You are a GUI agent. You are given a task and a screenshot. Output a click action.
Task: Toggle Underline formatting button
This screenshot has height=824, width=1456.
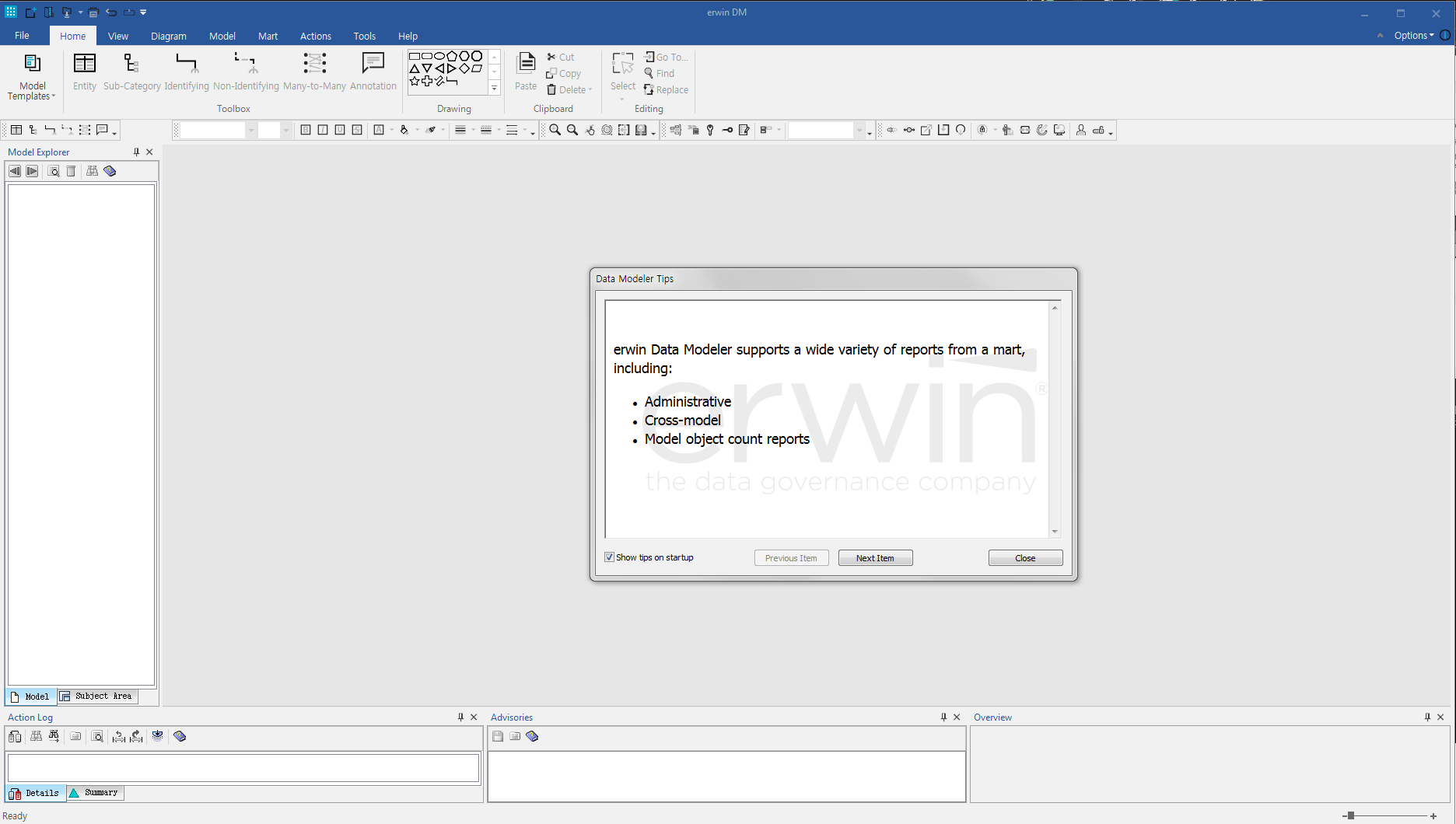(340, 130)
